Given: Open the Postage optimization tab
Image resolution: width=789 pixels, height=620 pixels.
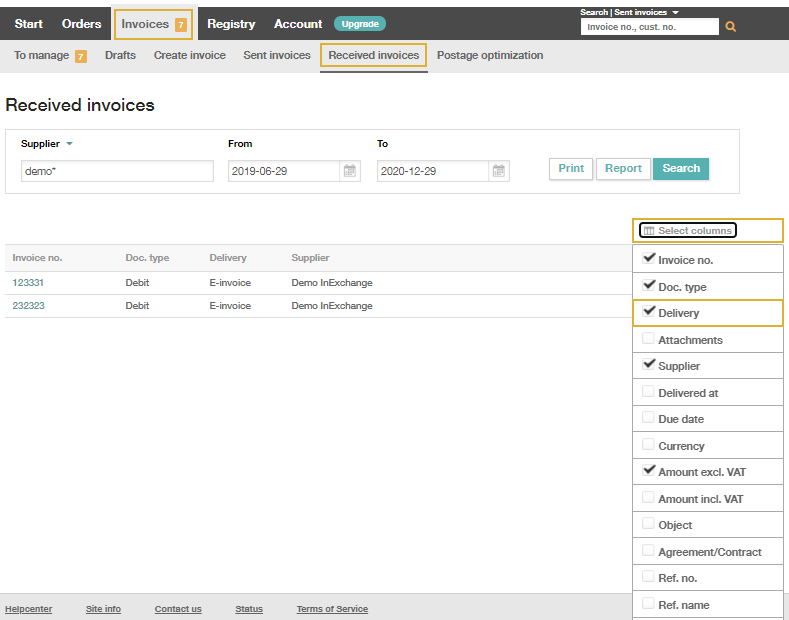Looking at the screenshot, I should coord(490,55).
